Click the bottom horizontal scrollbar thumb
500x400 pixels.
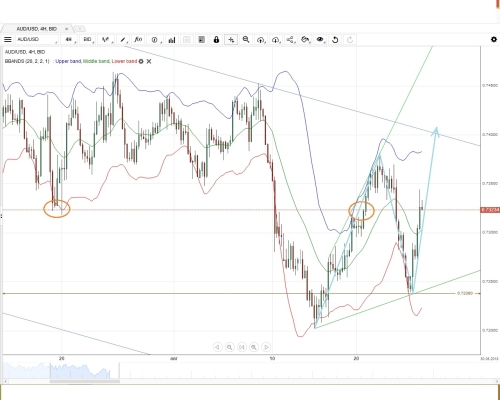pyautogui.click(x=85, y=381)
